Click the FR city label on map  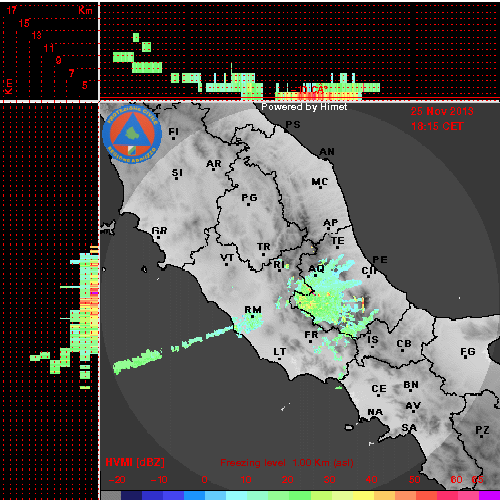point(311,334)
